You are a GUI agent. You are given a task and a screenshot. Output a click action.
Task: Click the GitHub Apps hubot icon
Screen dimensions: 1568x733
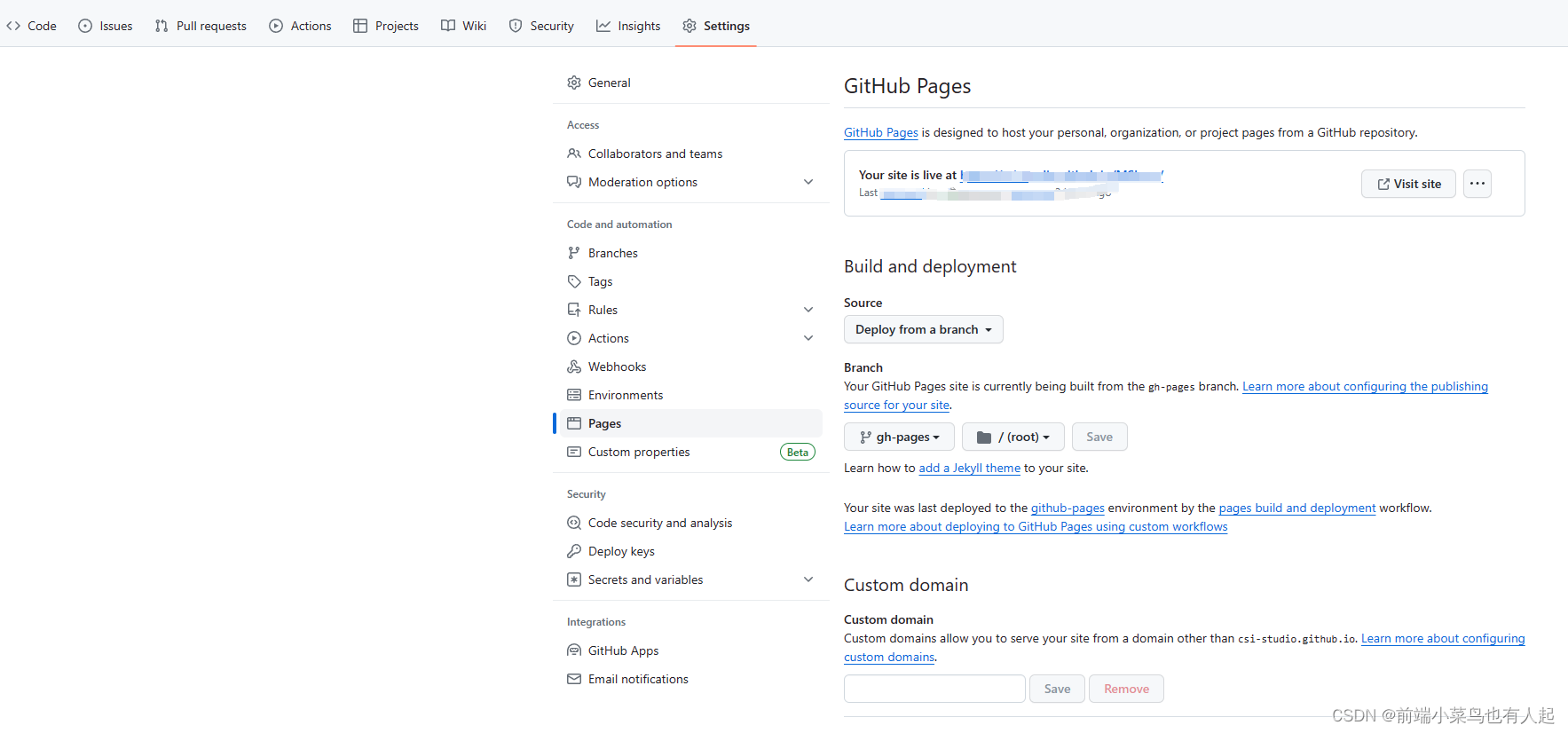574,650
